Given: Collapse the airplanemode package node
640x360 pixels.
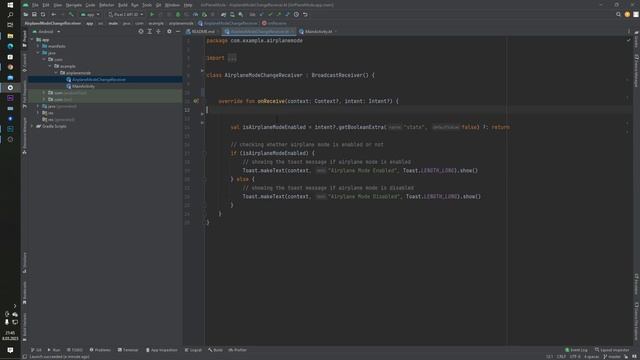Looking at the screenshot, I should click(56, 73).
